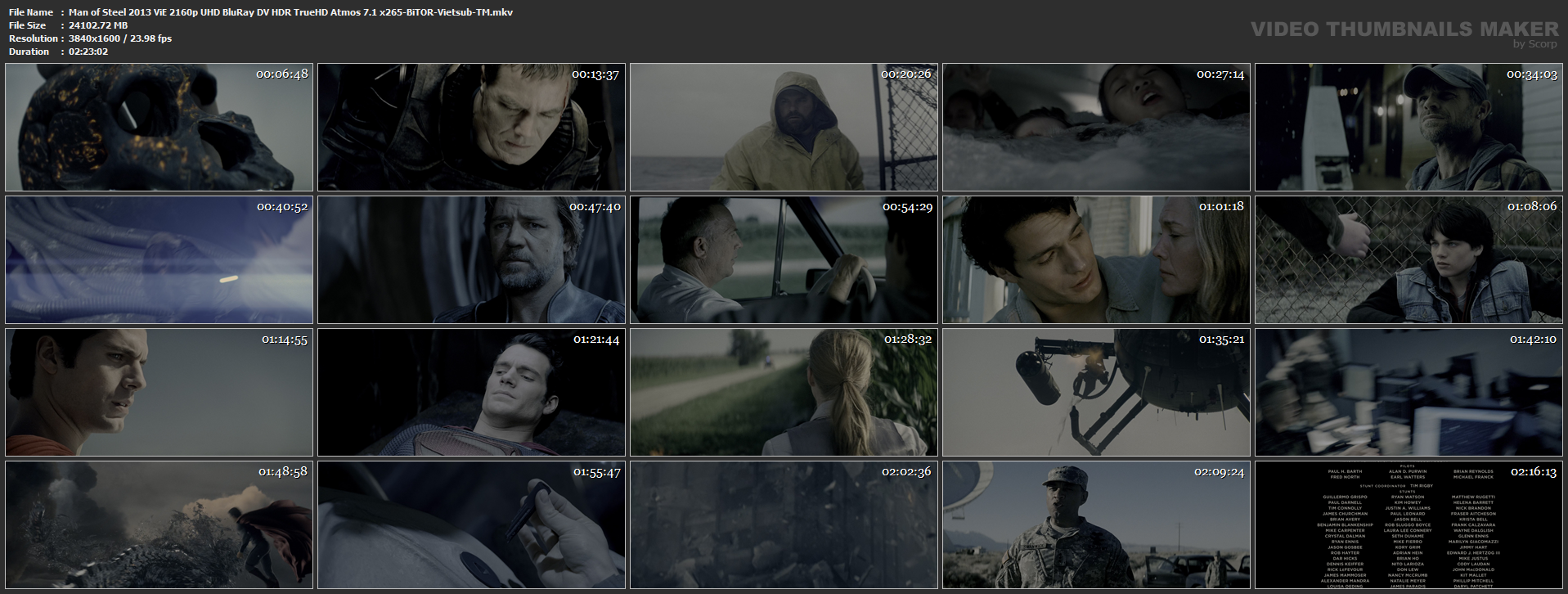Viewport: 1568px width, 594px height.
Task: Choose the dark frame at 02:02:36
Action: tap(784, 525)
